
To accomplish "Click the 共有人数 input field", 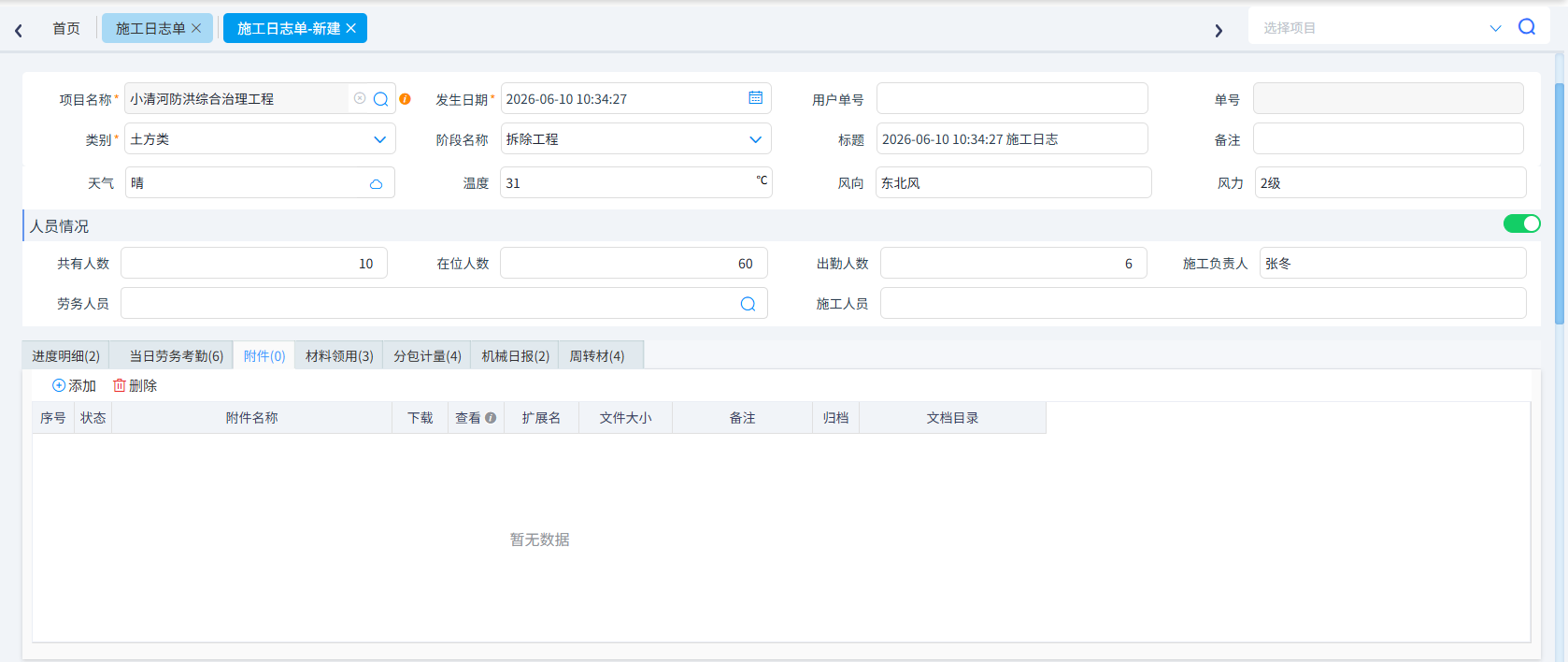I will coord(254,263).
